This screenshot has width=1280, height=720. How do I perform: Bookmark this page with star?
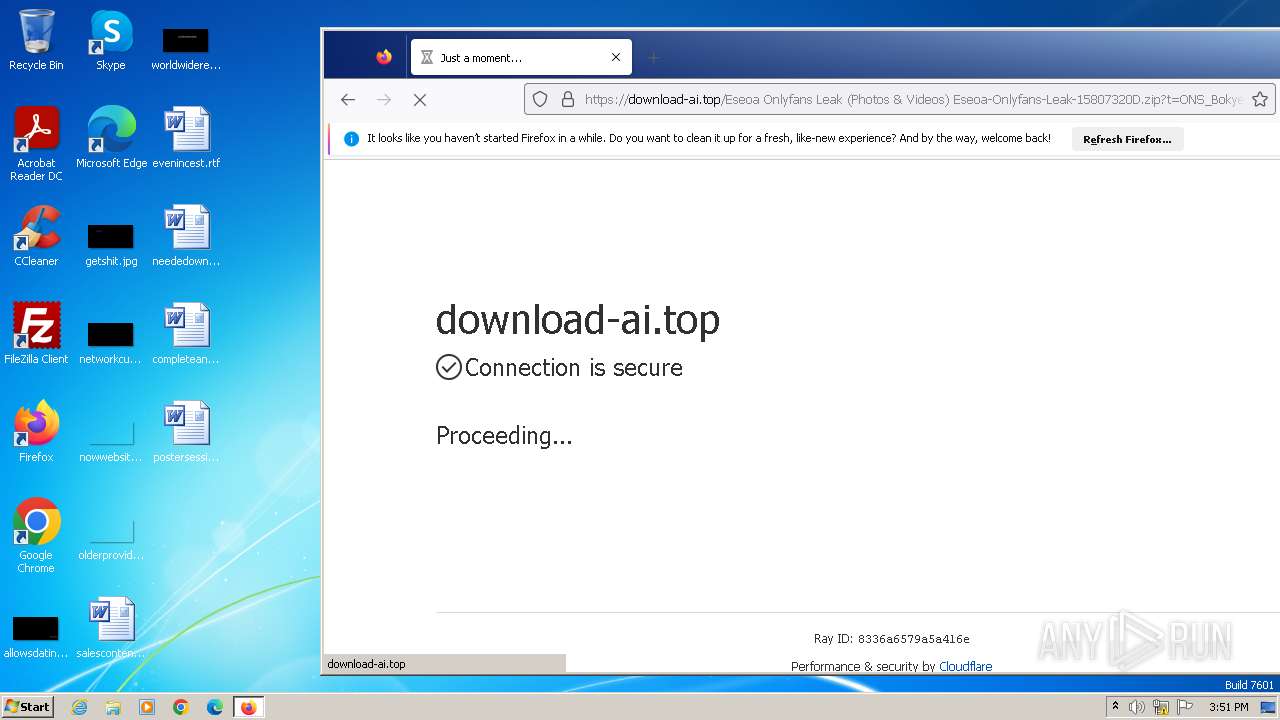coord(1260,99)
